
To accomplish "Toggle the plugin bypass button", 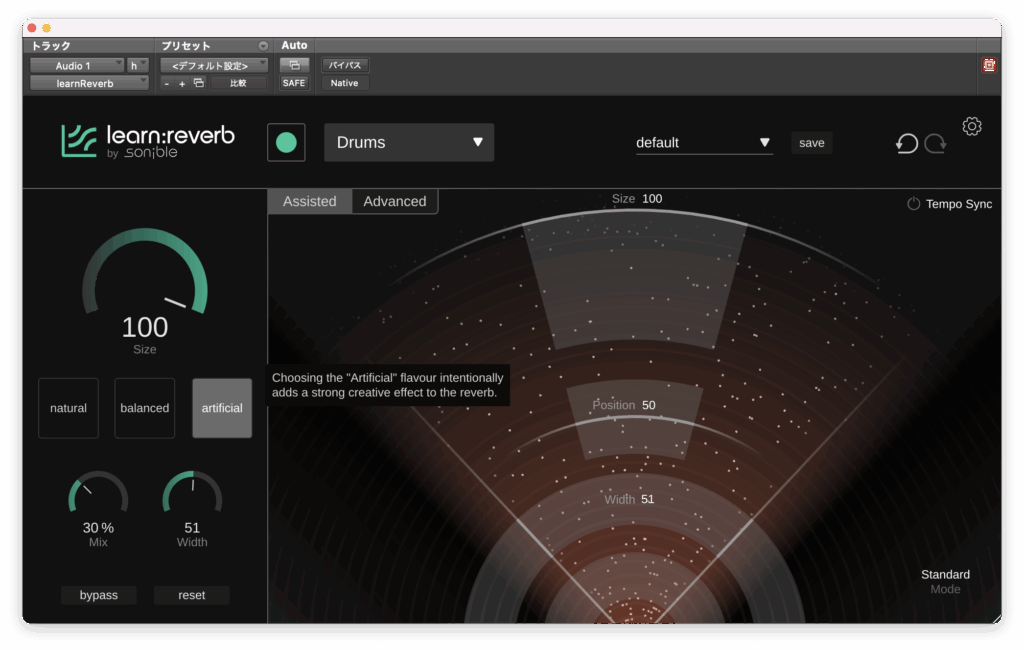I will [x=99, y=595].
